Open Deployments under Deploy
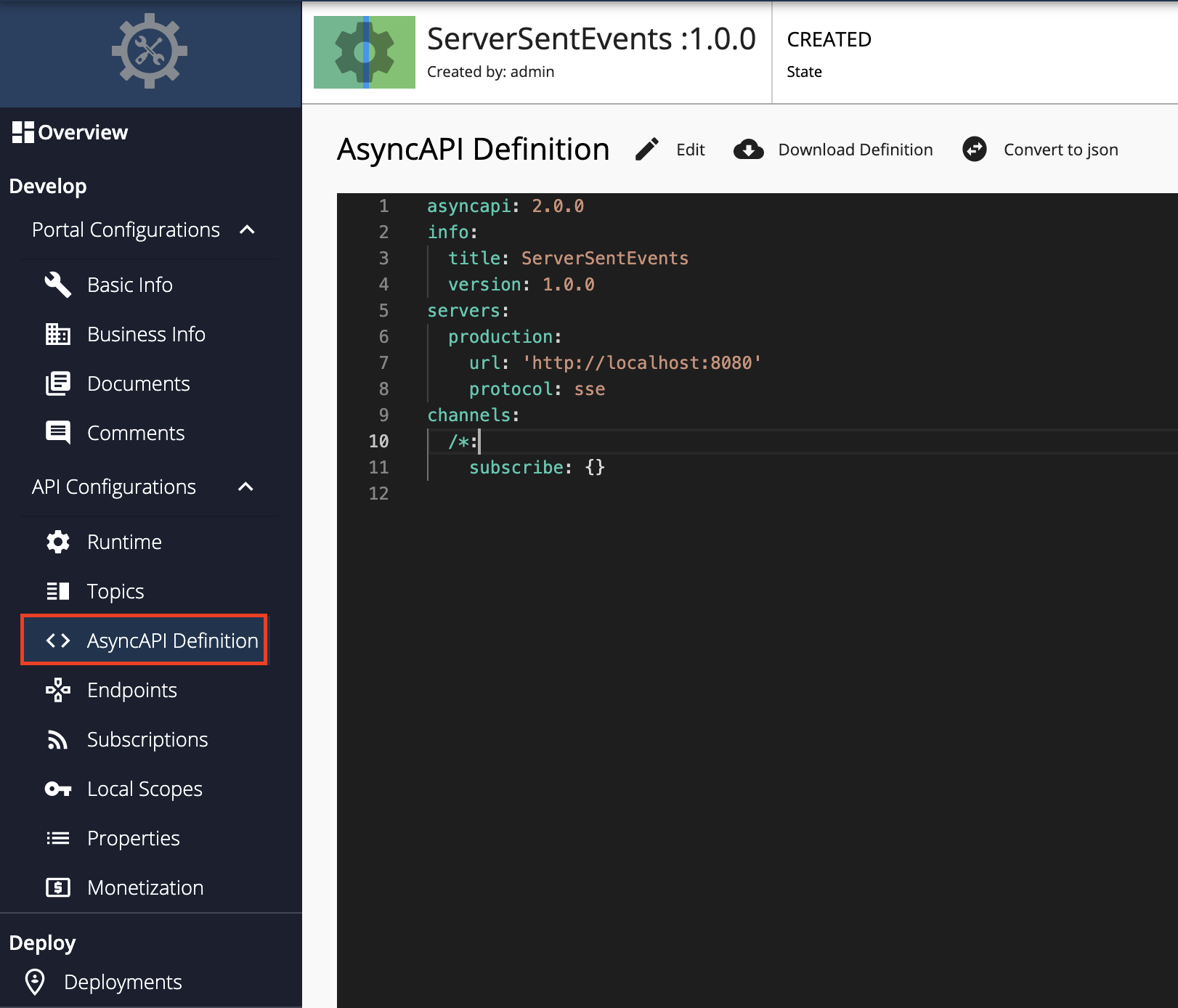 coord(122,982)
